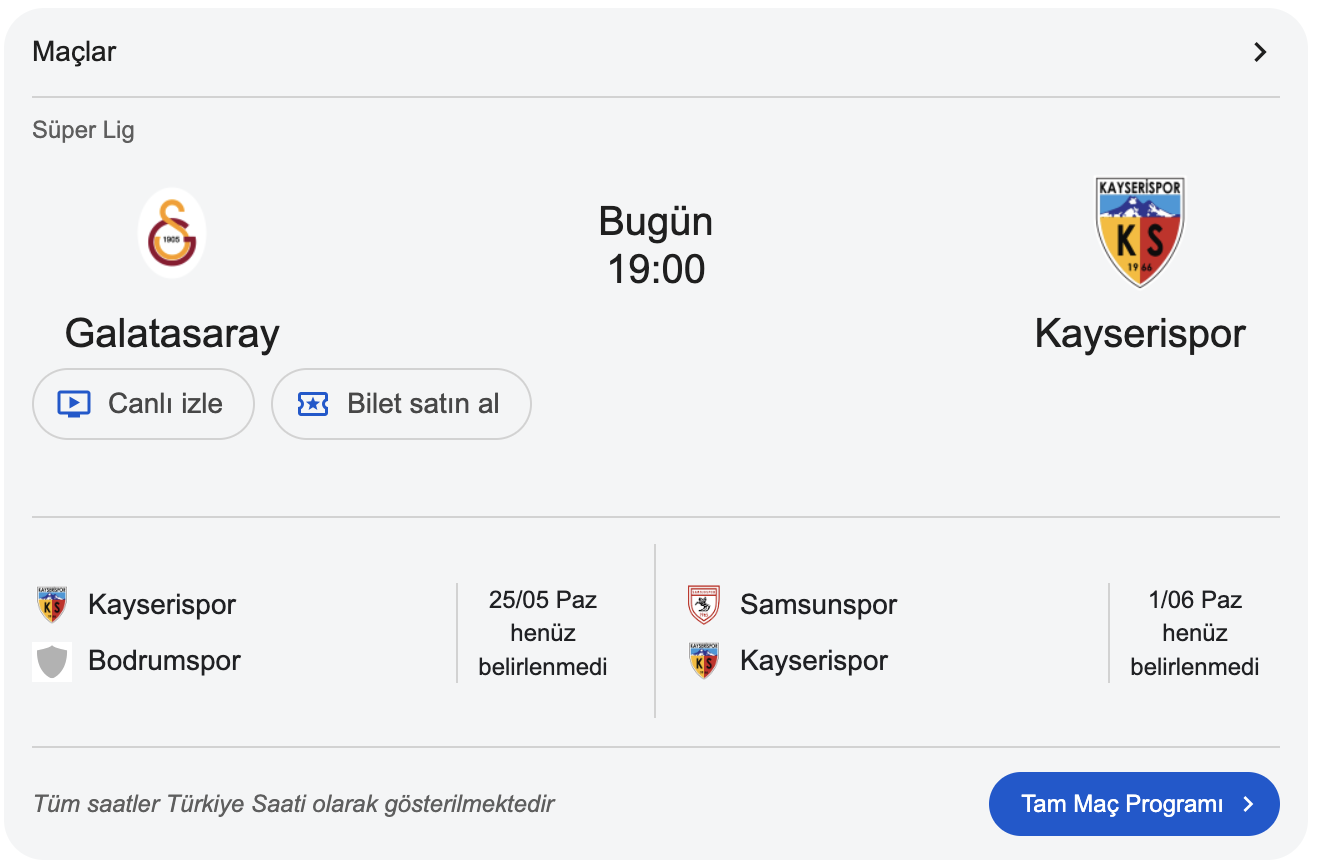
Task: Click the live TV icon in Canlı izle
Action: tap(74, 404)
